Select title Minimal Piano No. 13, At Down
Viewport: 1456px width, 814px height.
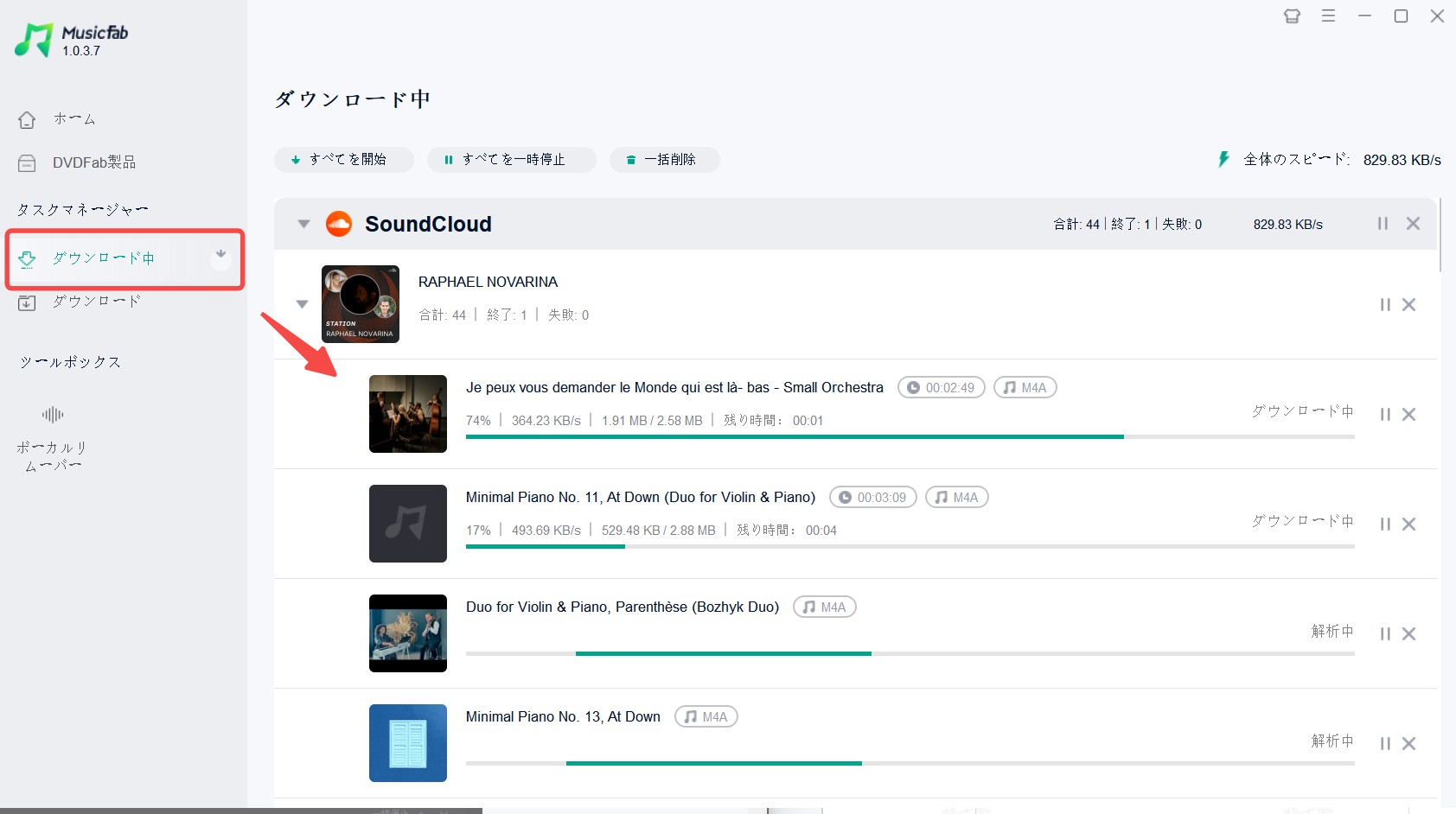tap(563, 717)
